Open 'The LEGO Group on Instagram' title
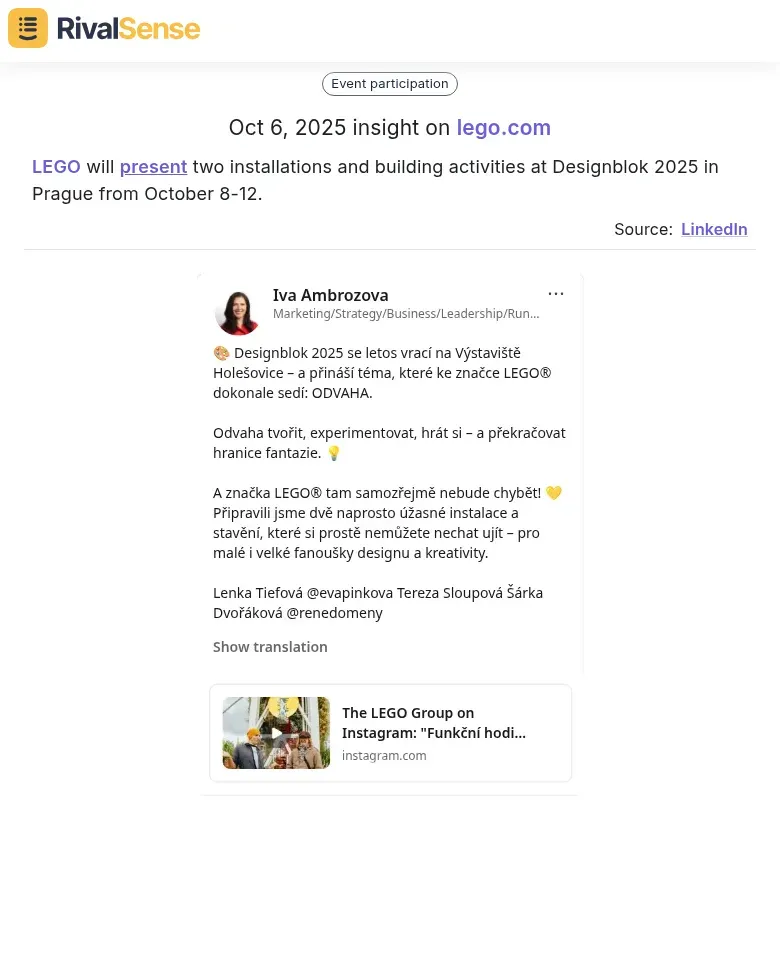Screen dimensions: 780x960 pyautogui.click(x=433, y=722)
